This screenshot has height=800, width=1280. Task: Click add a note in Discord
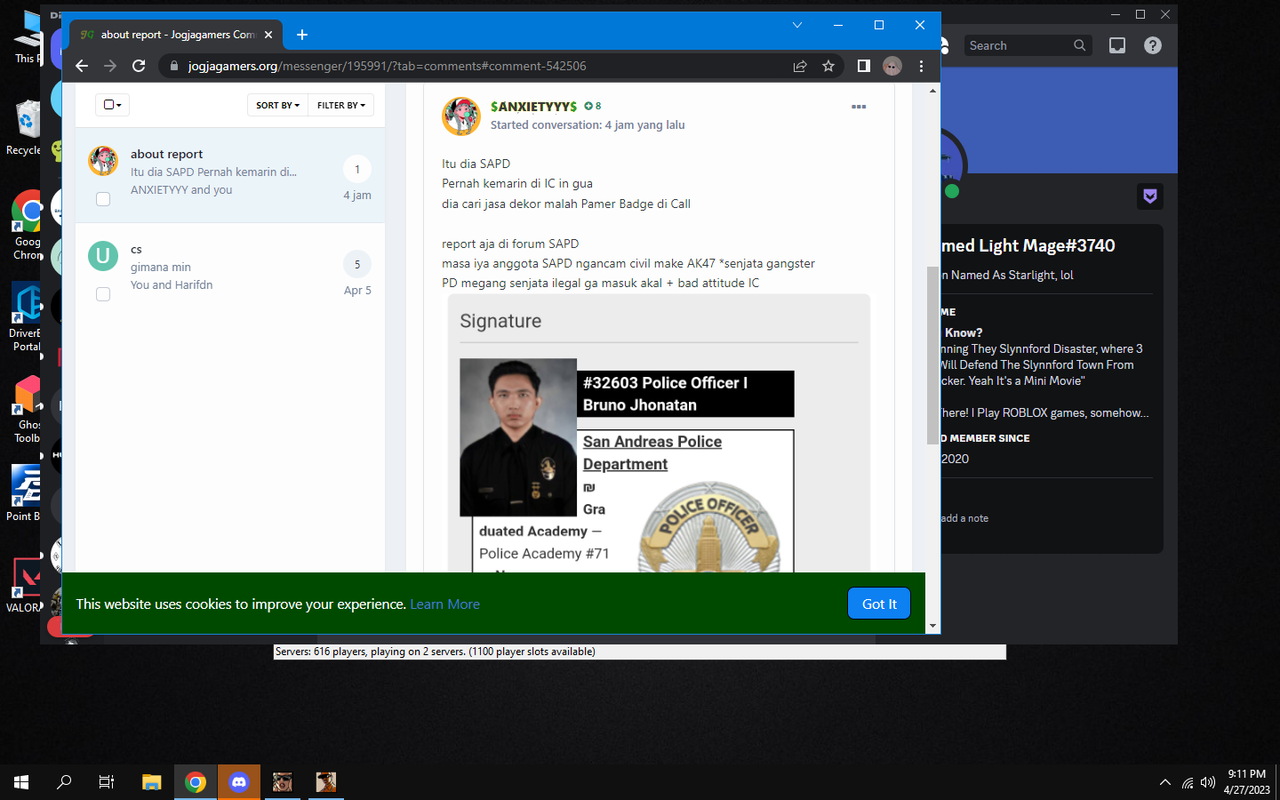point(964,518)
